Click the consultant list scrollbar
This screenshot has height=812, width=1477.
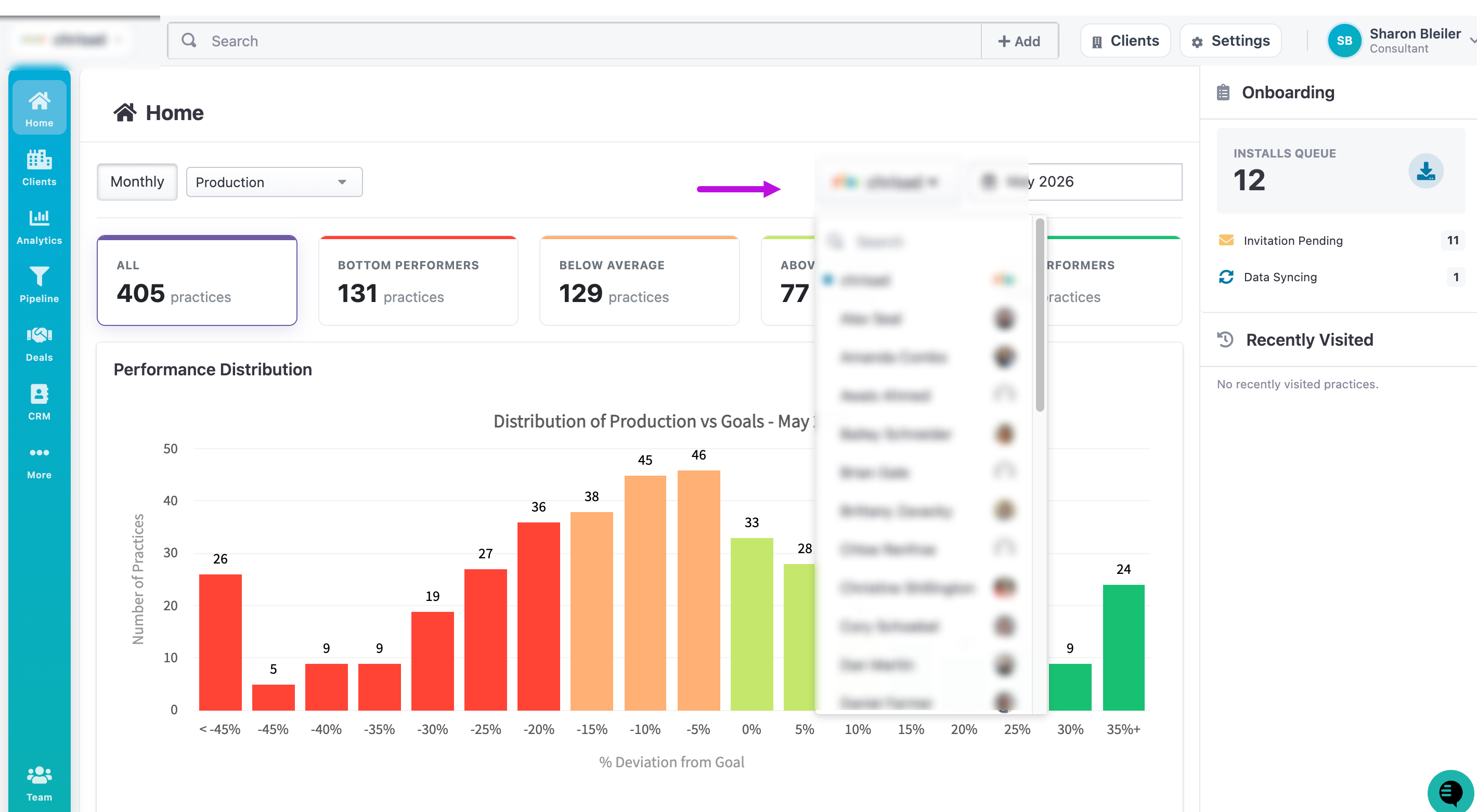click(1040, 315)
